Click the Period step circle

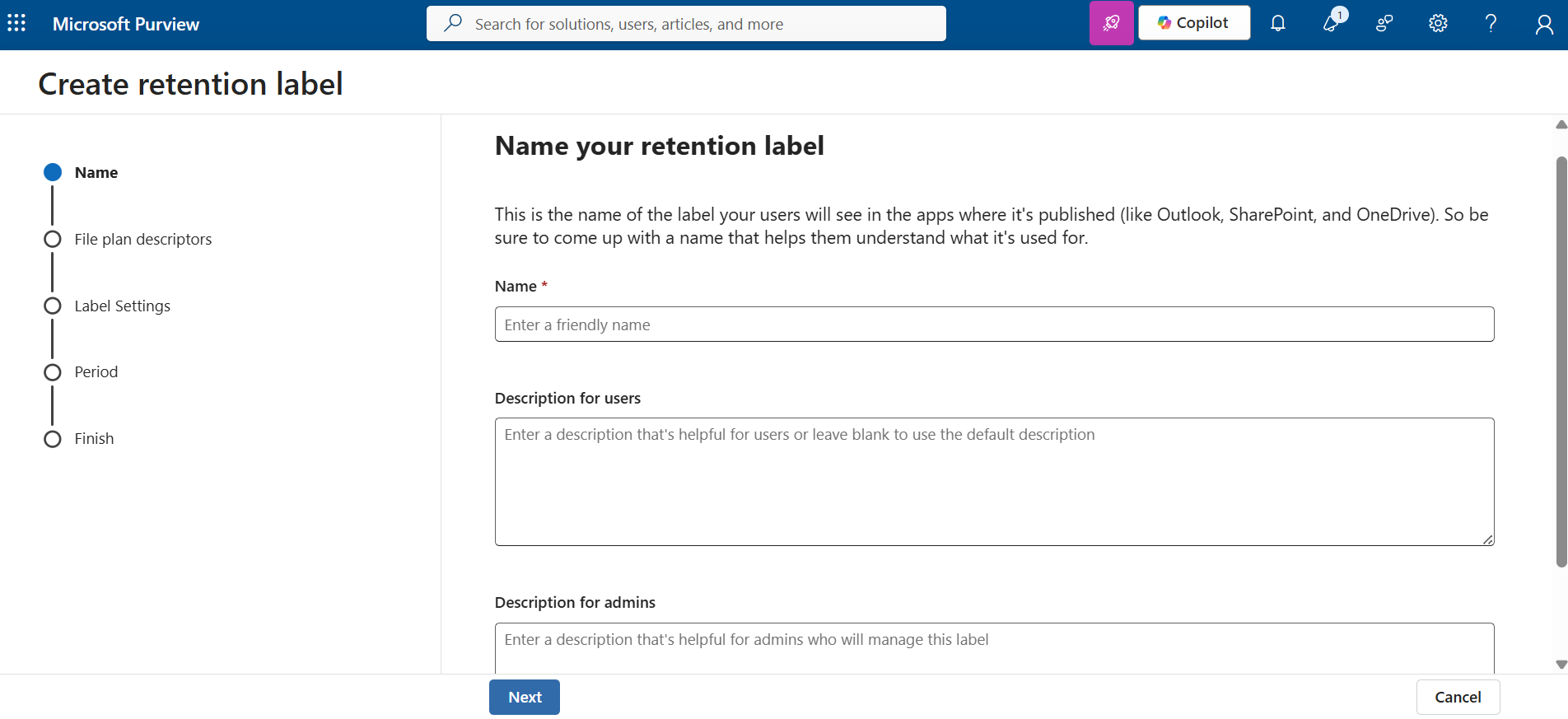[53, 372]
